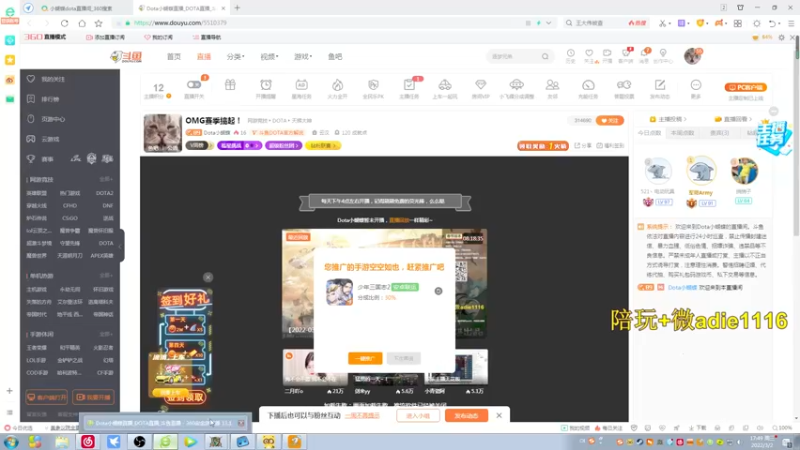This screenshot has height=450, width=800.
Task: Open the 主播投稿 link in right panel
Action: (668, 119)
